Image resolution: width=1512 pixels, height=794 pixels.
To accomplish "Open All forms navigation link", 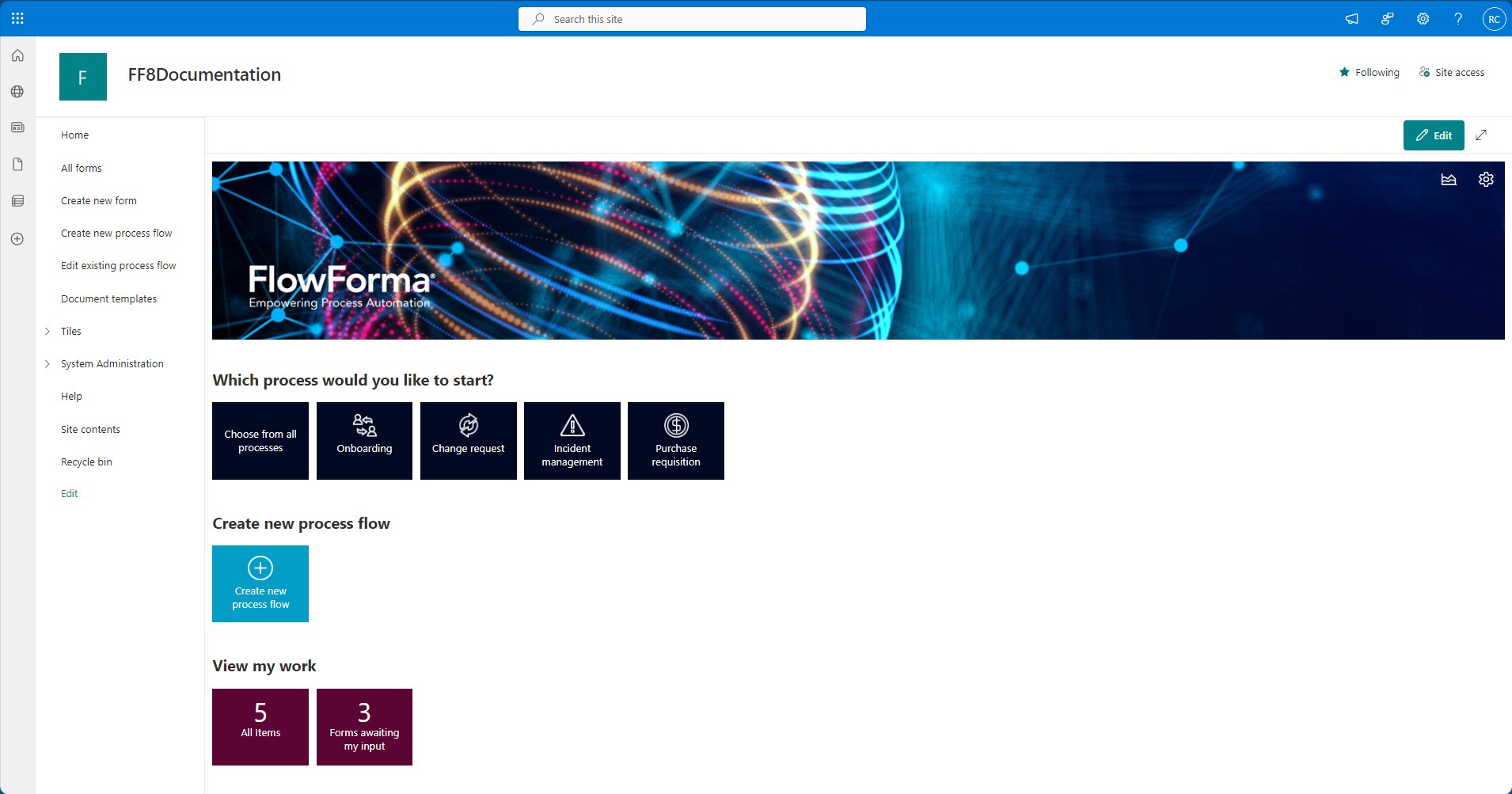I will tap(82, 169).
